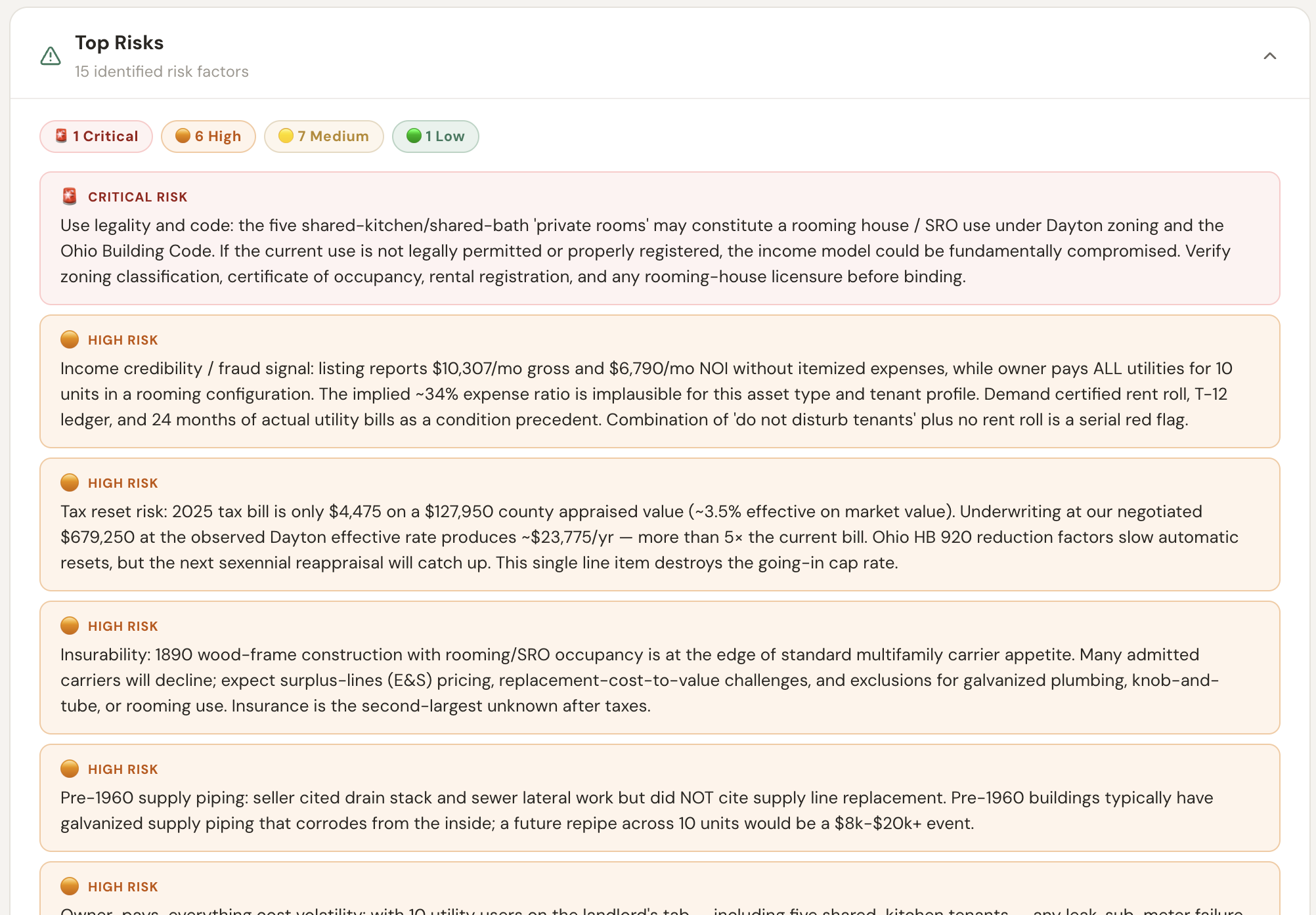Open the insurability high risk card
The width and height of the screenshot is (1316, 915).
tap(660, 668)
